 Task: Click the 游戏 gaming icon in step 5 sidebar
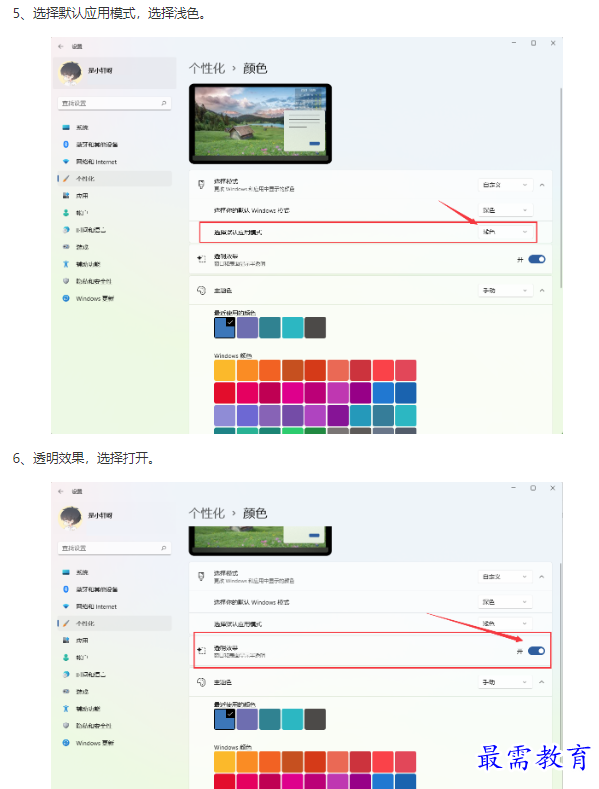coord(66,247)
